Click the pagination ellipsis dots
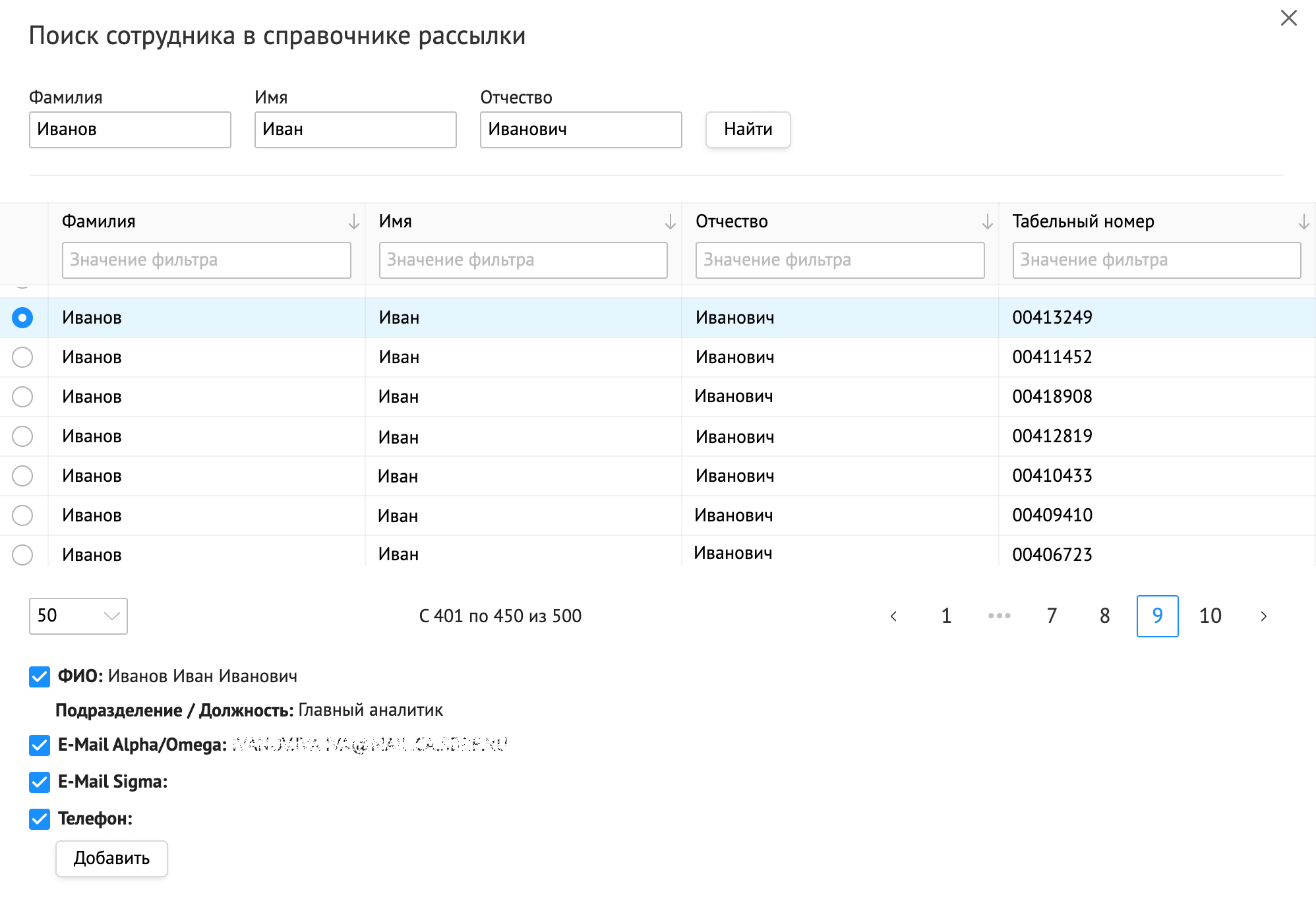The height and width of the screenshot is (901, 1316). tap(999, 616)
